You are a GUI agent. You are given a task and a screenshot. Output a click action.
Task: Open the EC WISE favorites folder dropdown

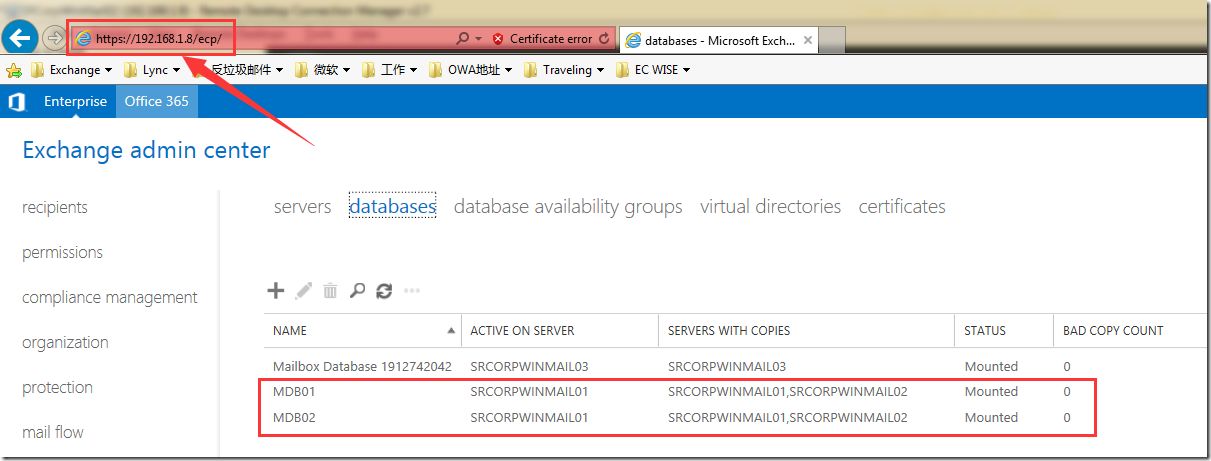pos(653,70)
